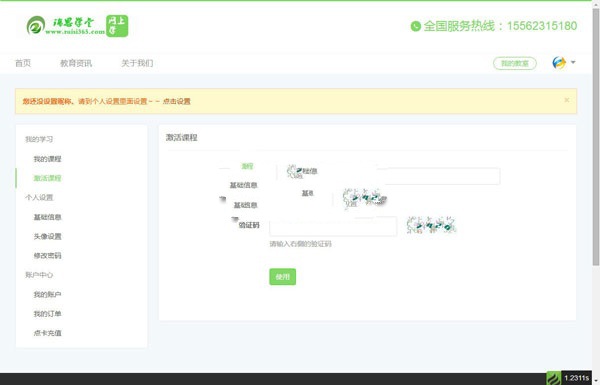The height and width of the screenshot is (385, 600).
Task: Open the 首页 navigation item
Action: click(23, 63)
